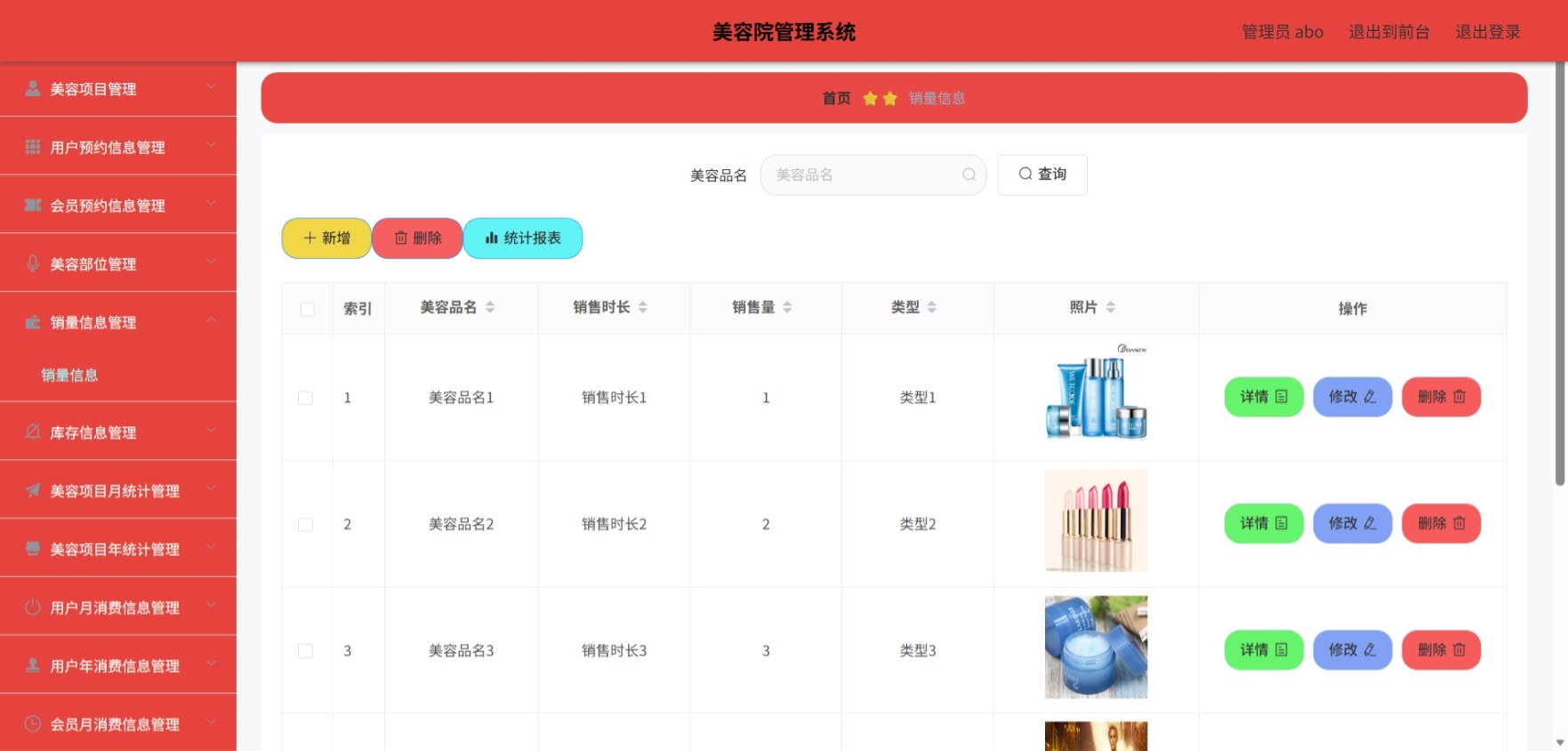This screenshot has width=1568, height=751.
Task: Click 删除 for the 美容品名1 row
Action: [1442, 397]
